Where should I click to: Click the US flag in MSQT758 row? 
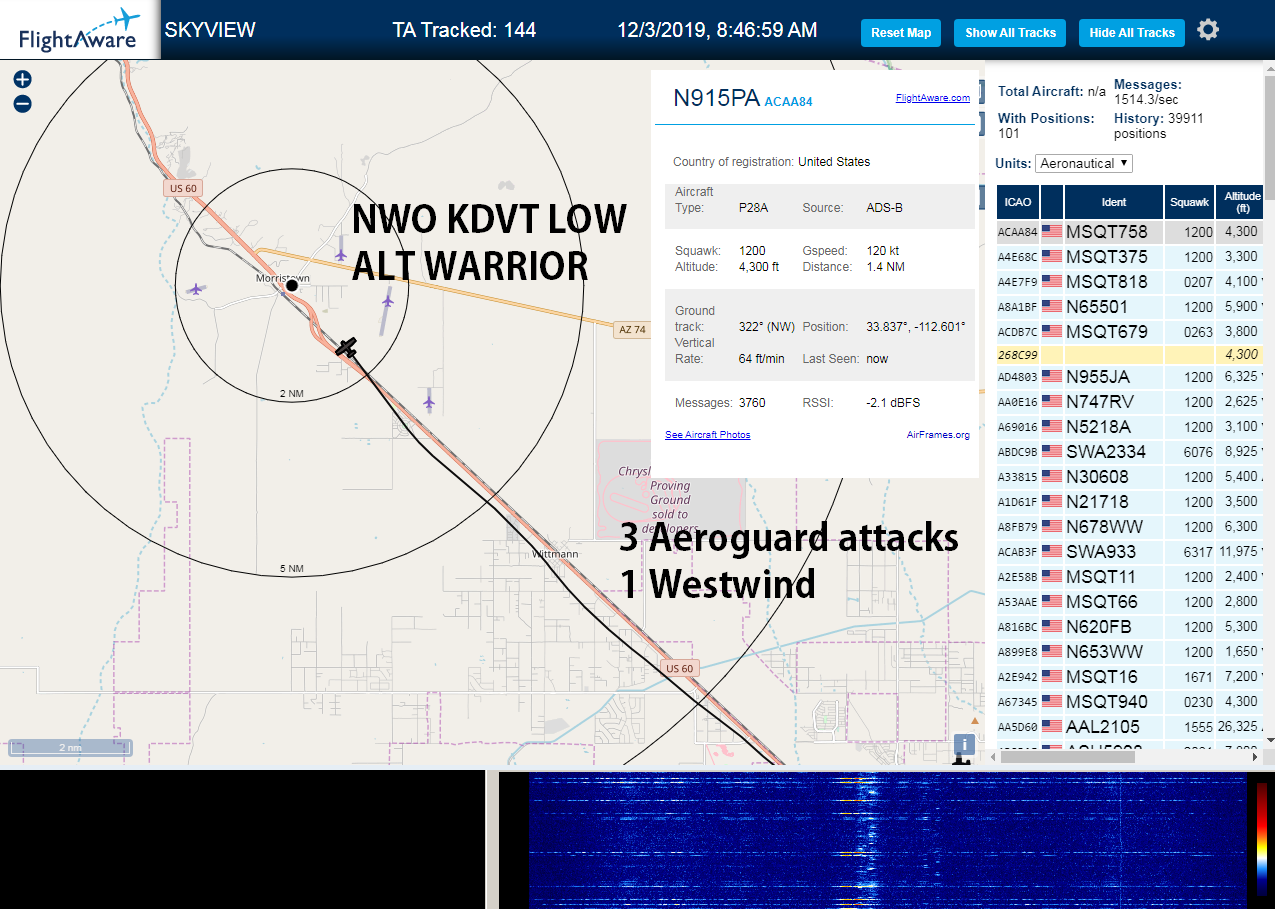point(1052,232)
